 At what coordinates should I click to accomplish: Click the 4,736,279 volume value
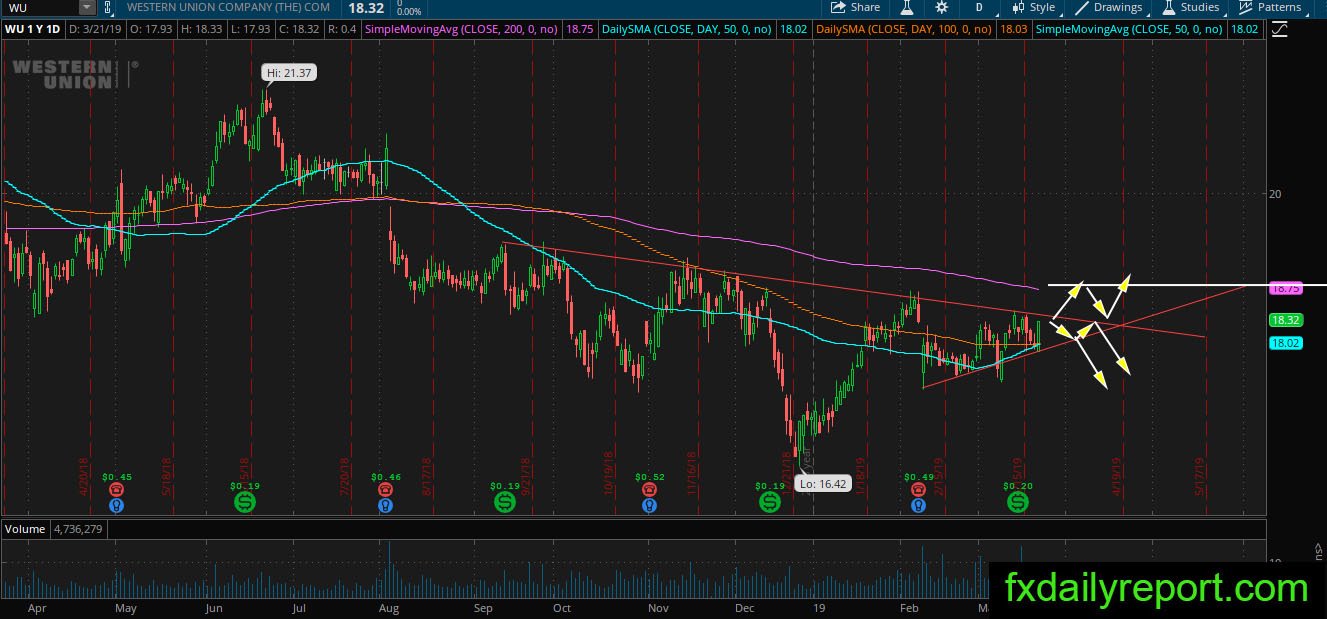click(78, 529)
